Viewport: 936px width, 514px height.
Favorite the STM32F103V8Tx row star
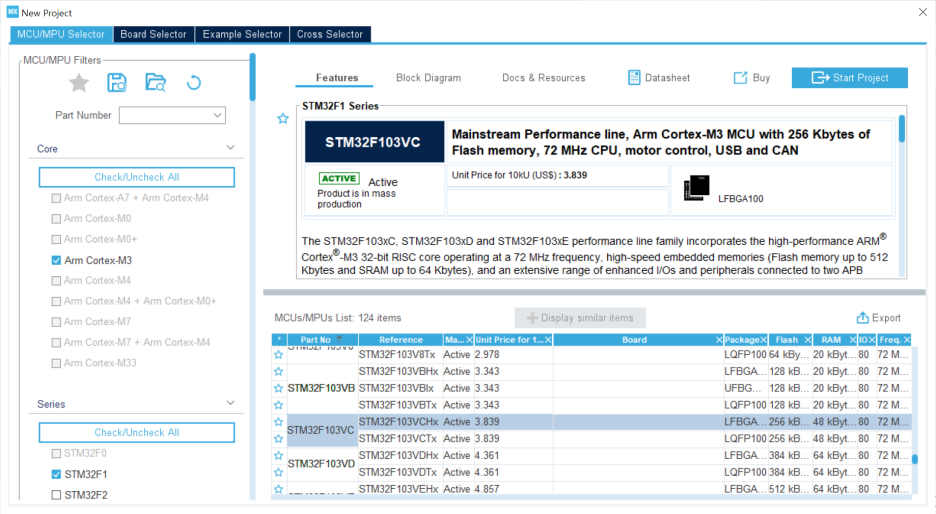pyautogui.click(x=278, y=355)
